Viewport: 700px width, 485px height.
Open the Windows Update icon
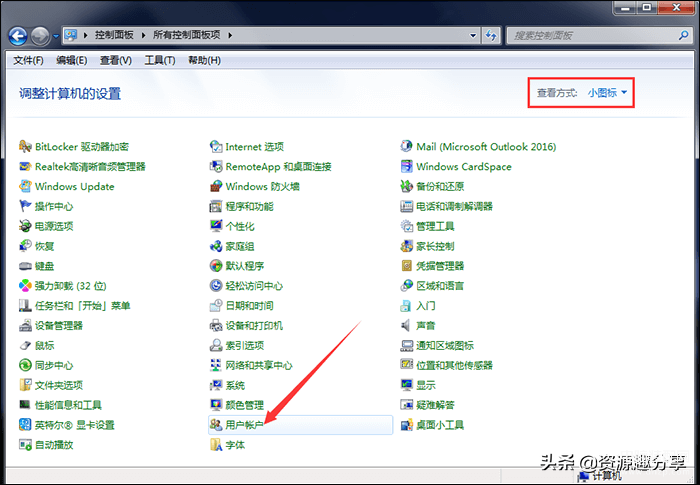(x=25, y=186)
